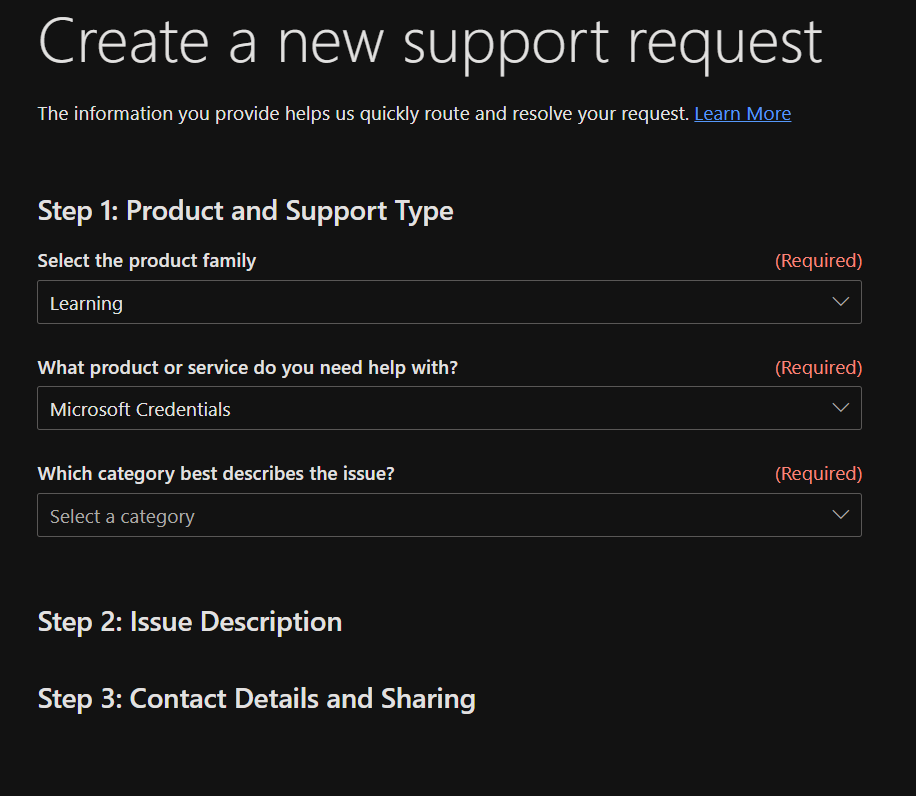Click the chevron on the category dropdown
Screen dimensions: 916x796
[840, 515]
